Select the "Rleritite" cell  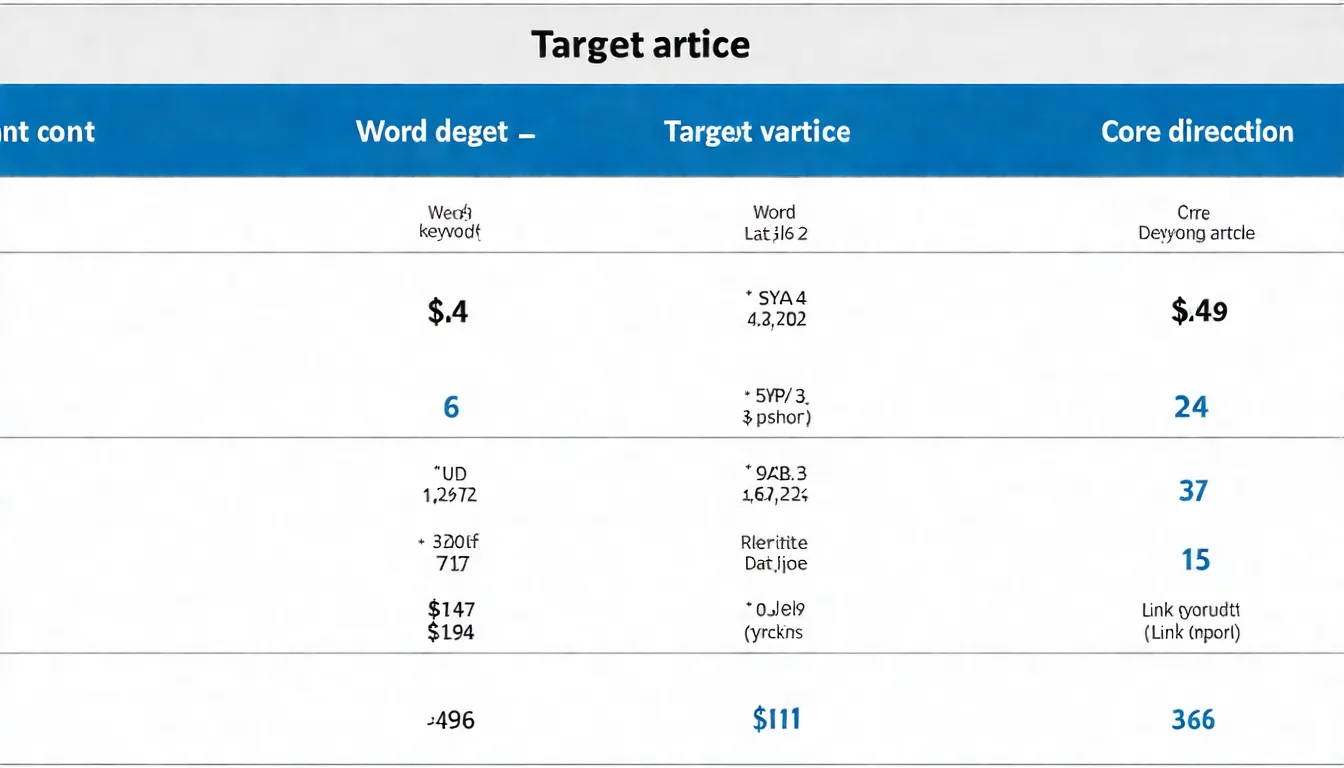[x=774, y=543]
